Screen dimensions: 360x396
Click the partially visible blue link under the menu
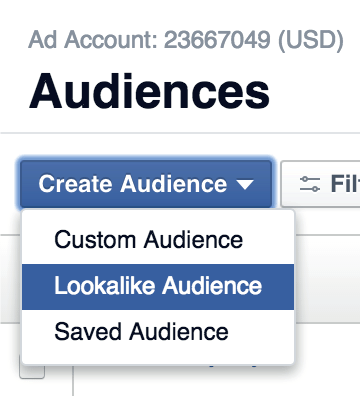(233, 366)
